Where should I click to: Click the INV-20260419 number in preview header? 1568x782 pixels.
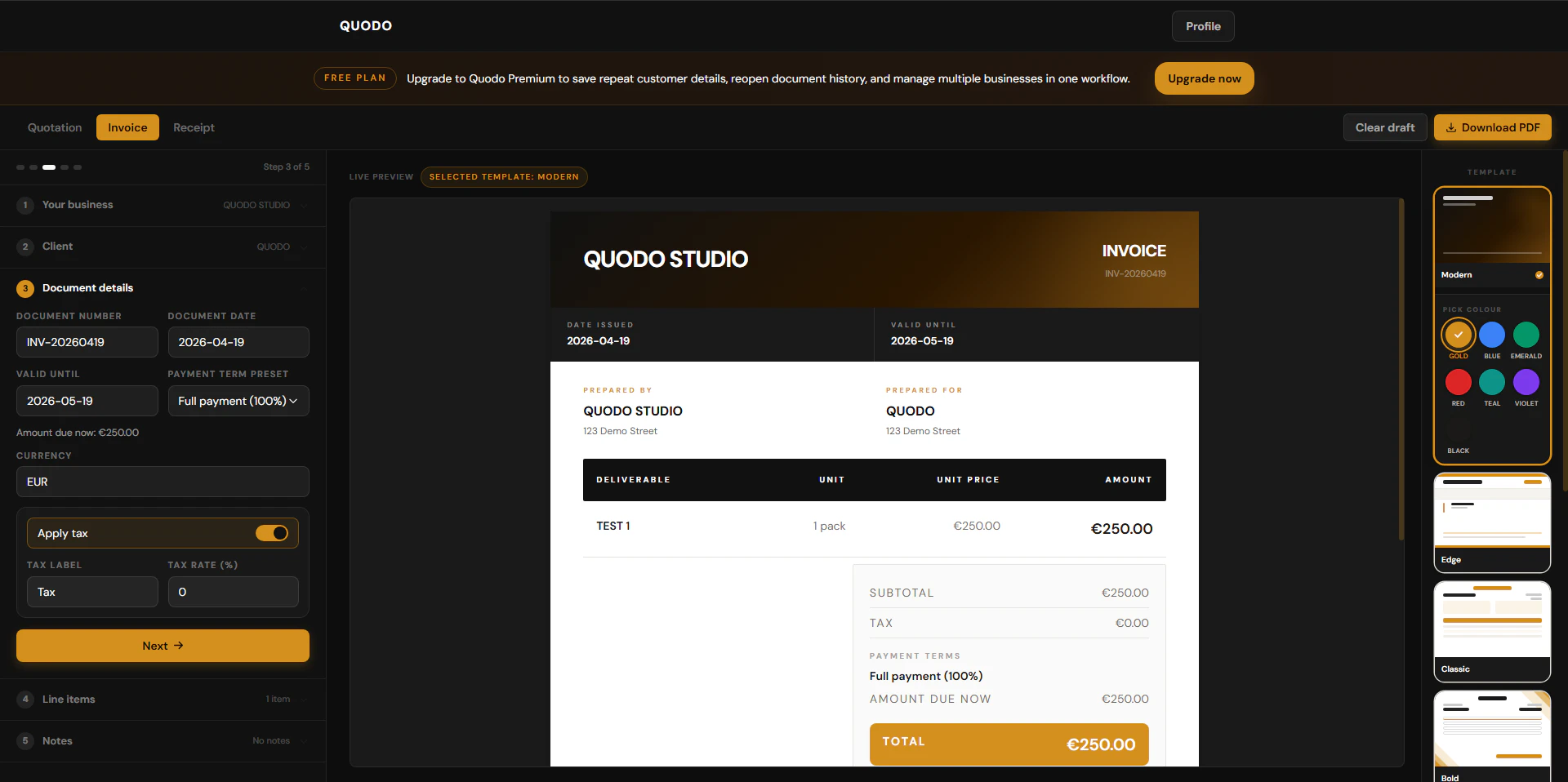click(x=1135, y=274)
